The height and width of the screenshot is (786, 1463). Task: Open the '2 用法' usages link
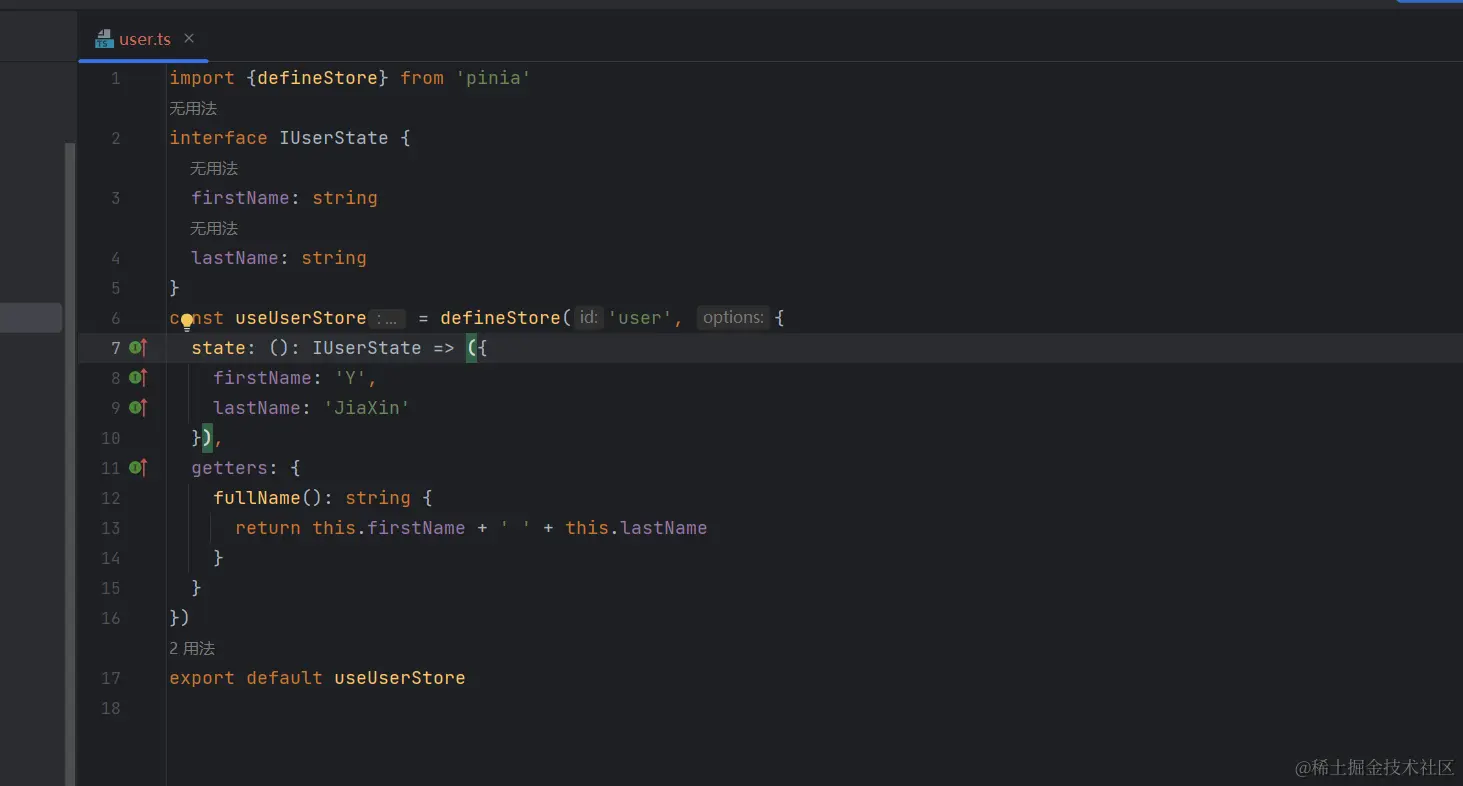[192, 648]
